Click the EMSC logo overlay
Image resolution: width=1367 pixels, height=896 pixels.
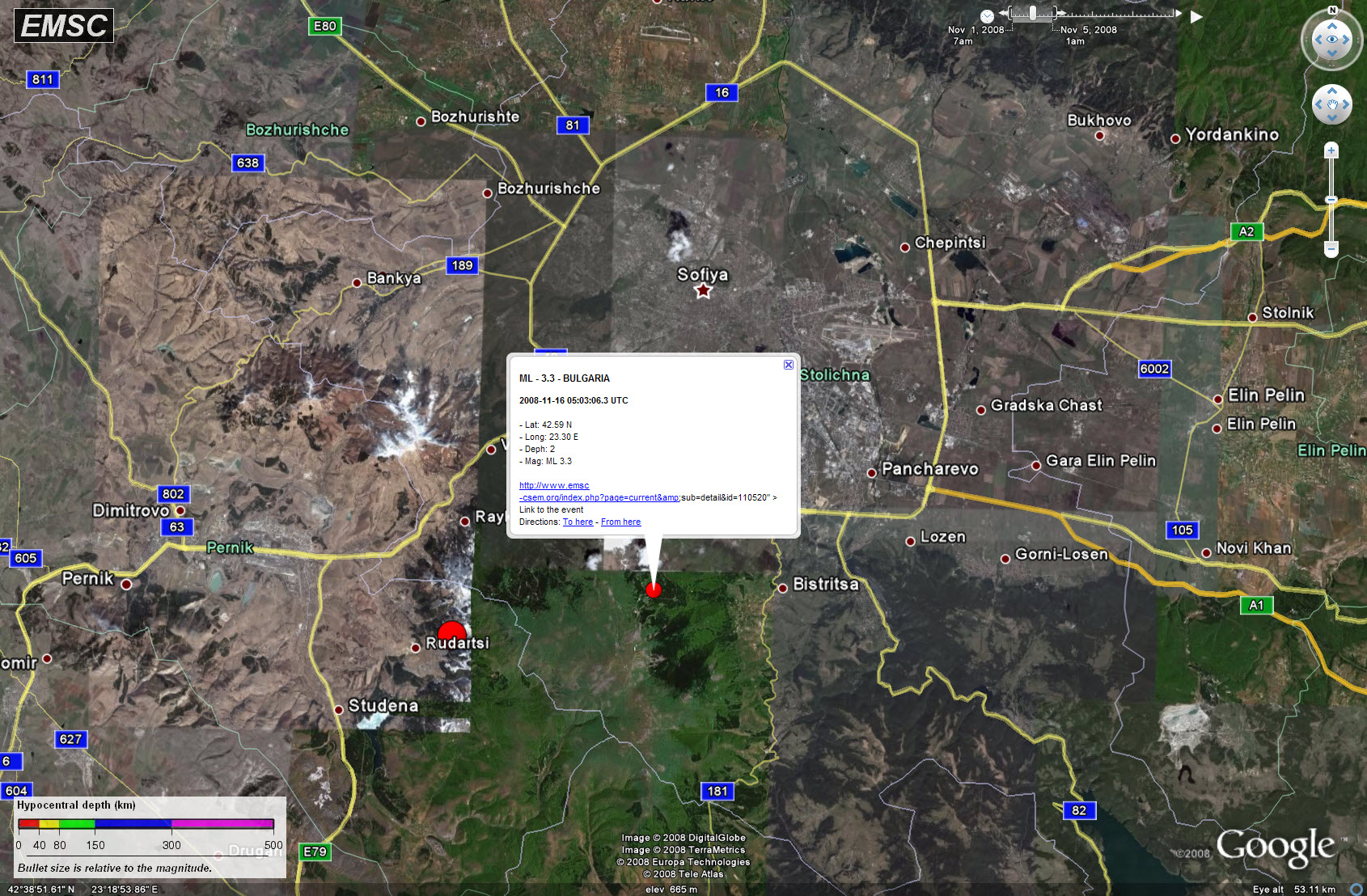tap(64, 26)
